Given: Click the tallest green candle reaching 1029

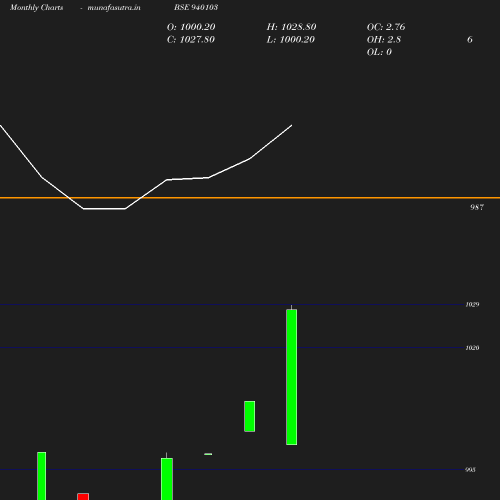Looking at the screenshot, I should click(x=291, y=377).
